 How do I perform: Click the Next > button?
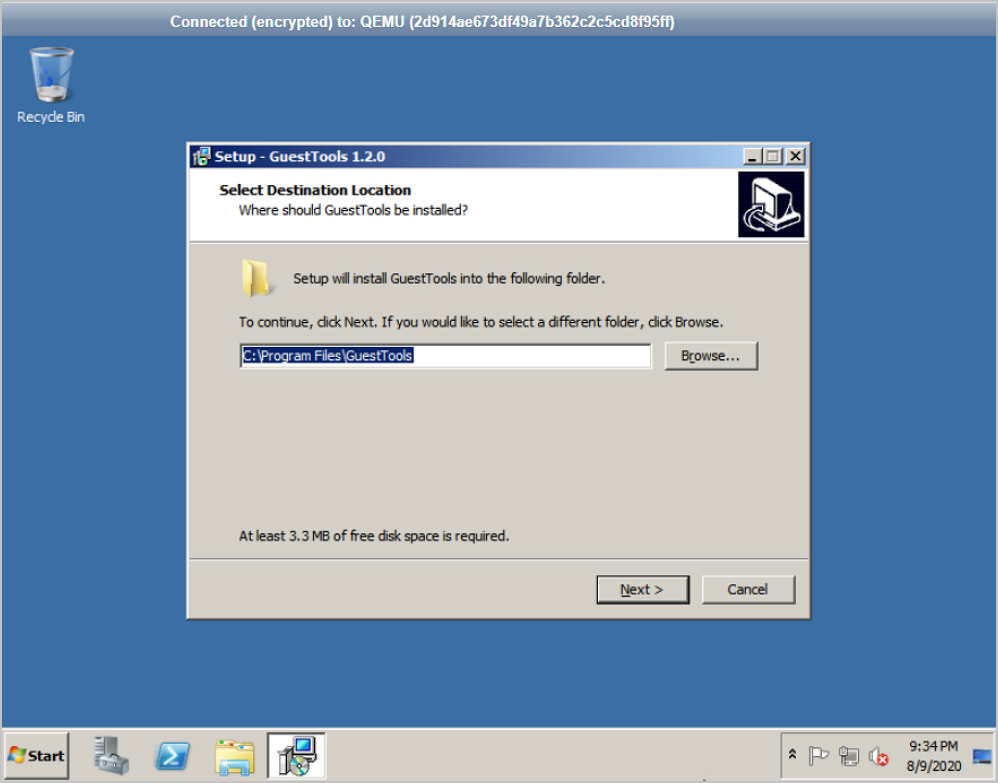tap(642, 589)
